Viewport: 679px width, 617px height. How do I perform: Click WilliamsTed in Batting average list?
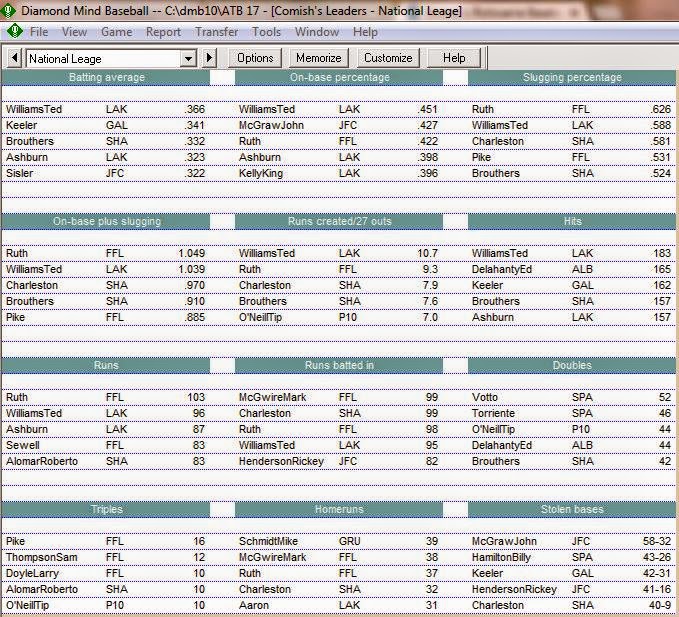34,110
